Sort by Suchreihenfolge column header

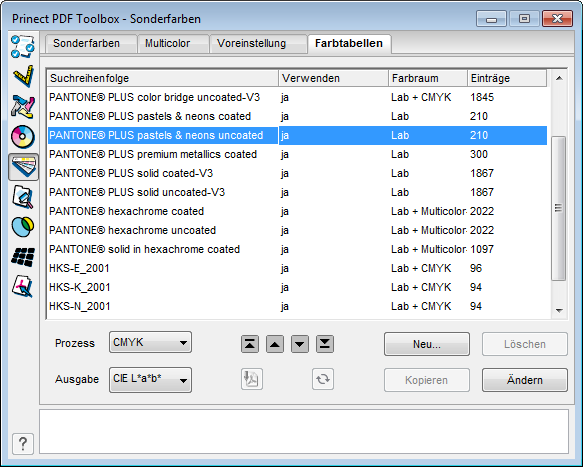[162, 78]
